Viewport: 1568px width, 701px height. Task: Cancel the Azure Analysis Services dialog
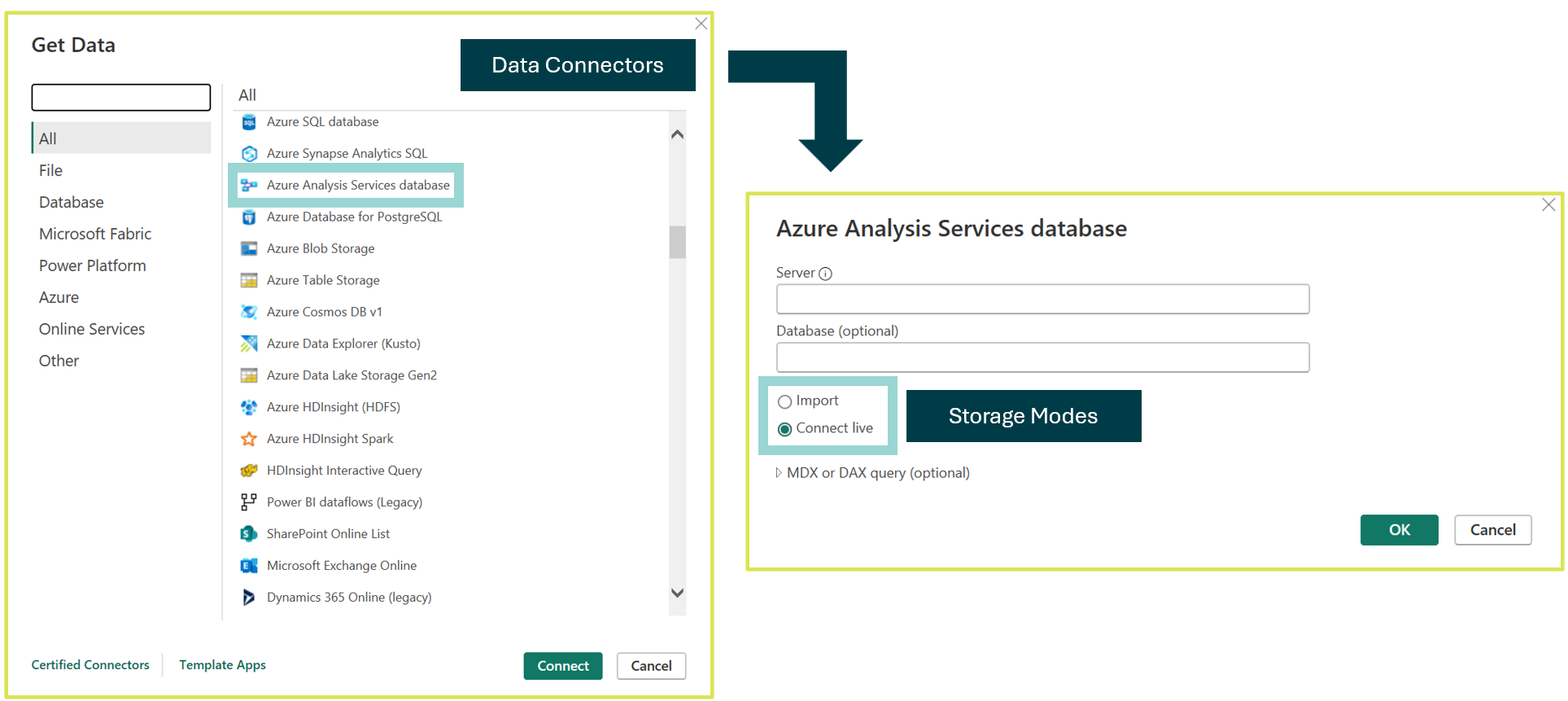pyautogui.click(x=1492, y=530)
